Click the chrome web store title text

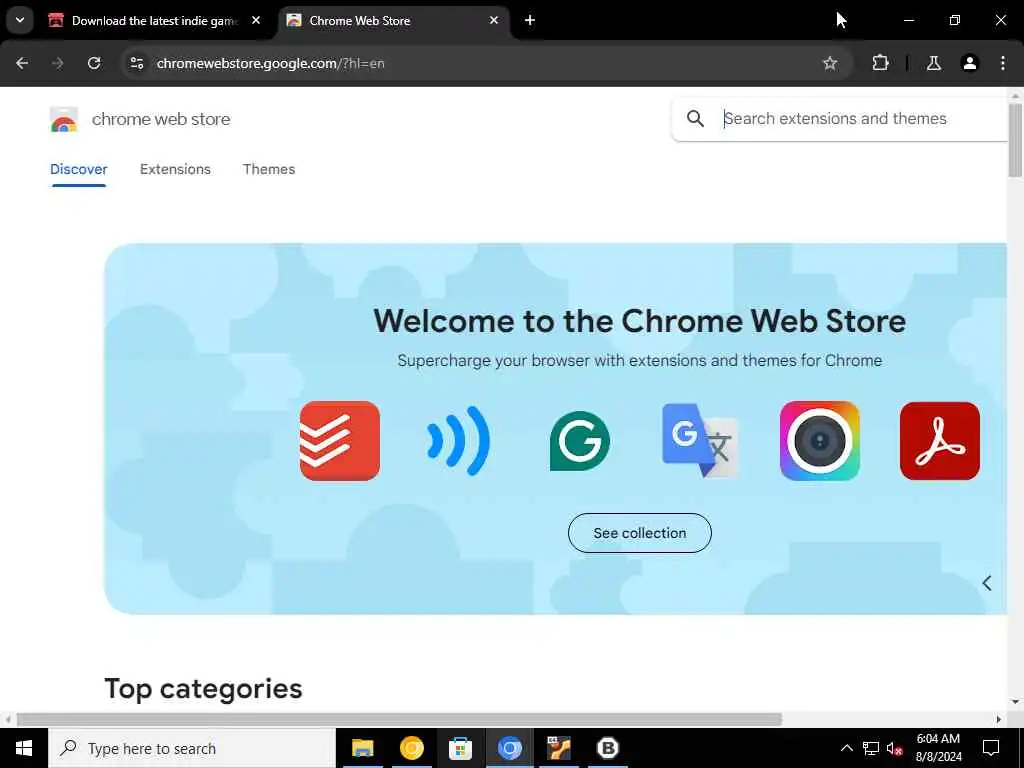[161, 119]
